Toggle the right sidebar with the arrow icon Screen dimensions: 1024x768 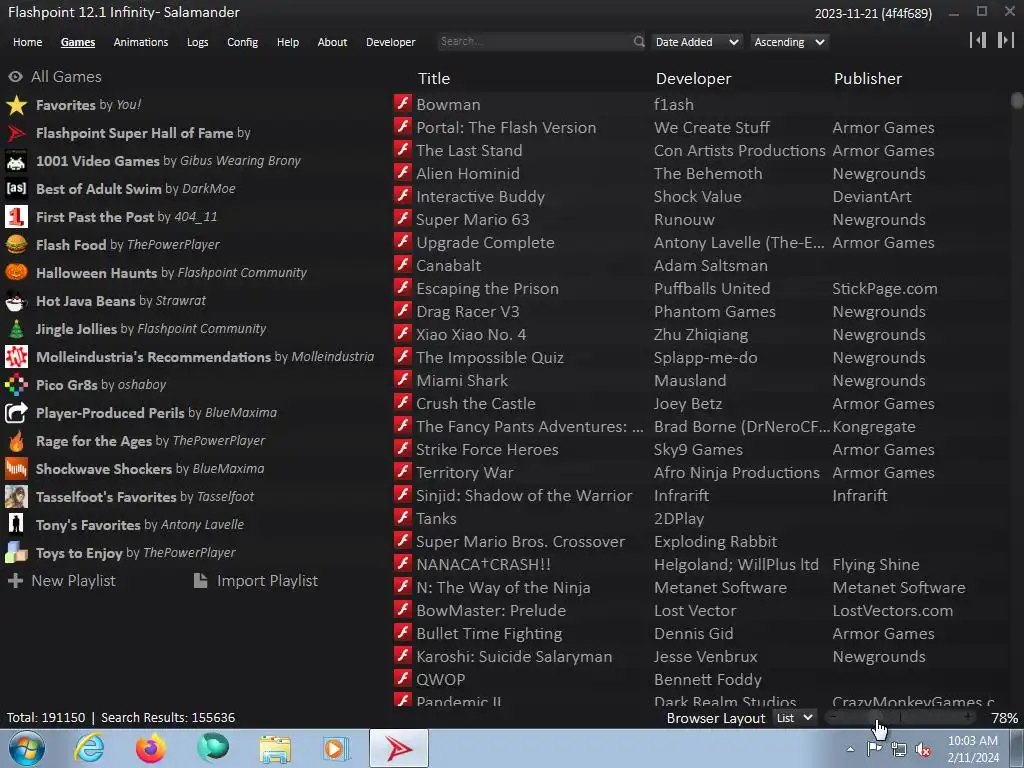[1006, 40]
